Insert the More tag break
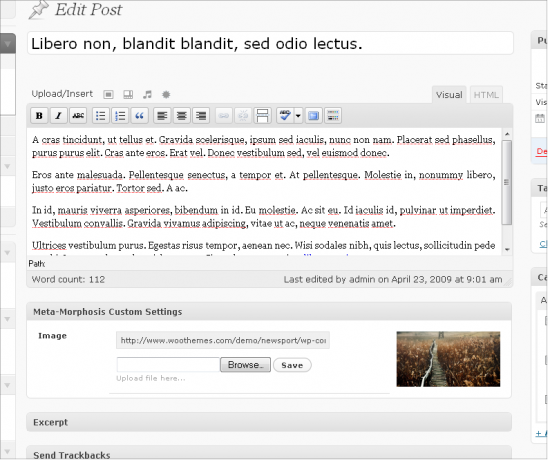550x462 pixels. coord(262,115)
